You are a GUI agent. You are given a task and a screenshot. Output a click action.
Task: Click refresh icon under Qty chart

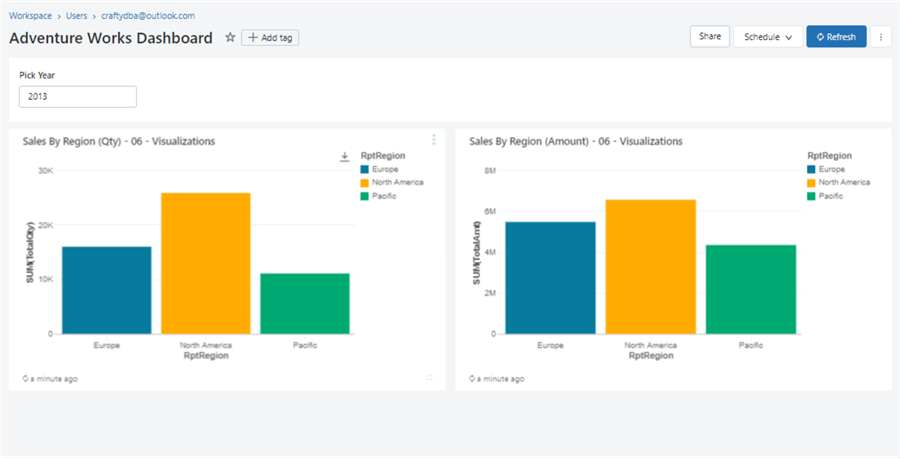(25, 379)
